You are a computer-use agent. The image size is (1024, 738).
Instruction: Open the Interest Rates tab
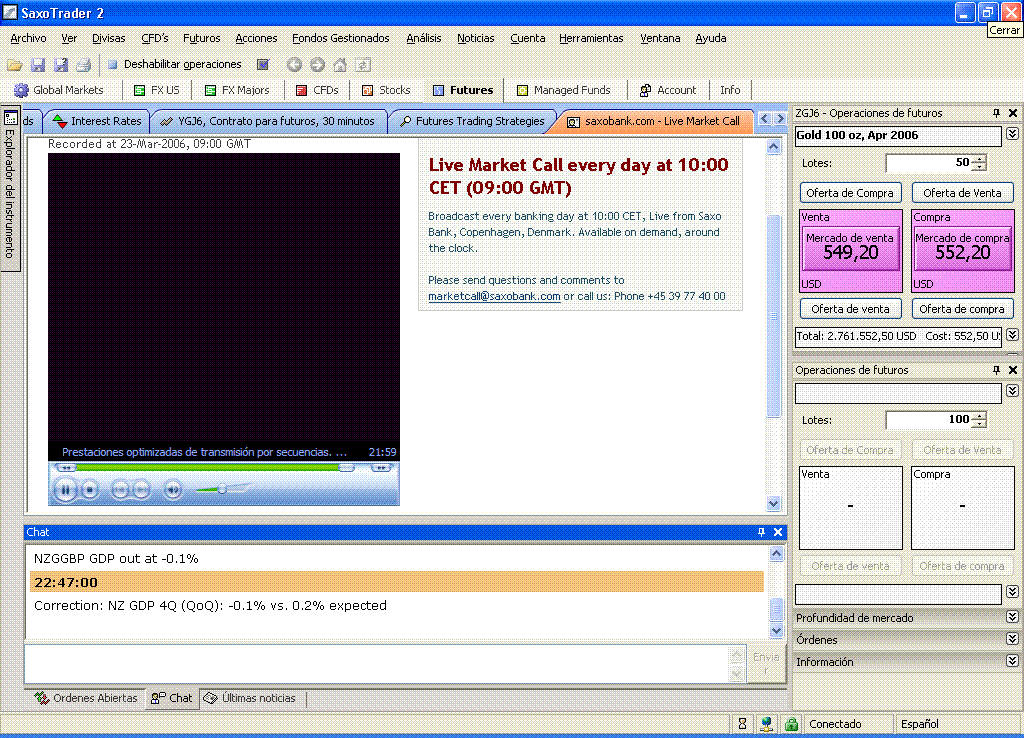(x=97, y=121)
